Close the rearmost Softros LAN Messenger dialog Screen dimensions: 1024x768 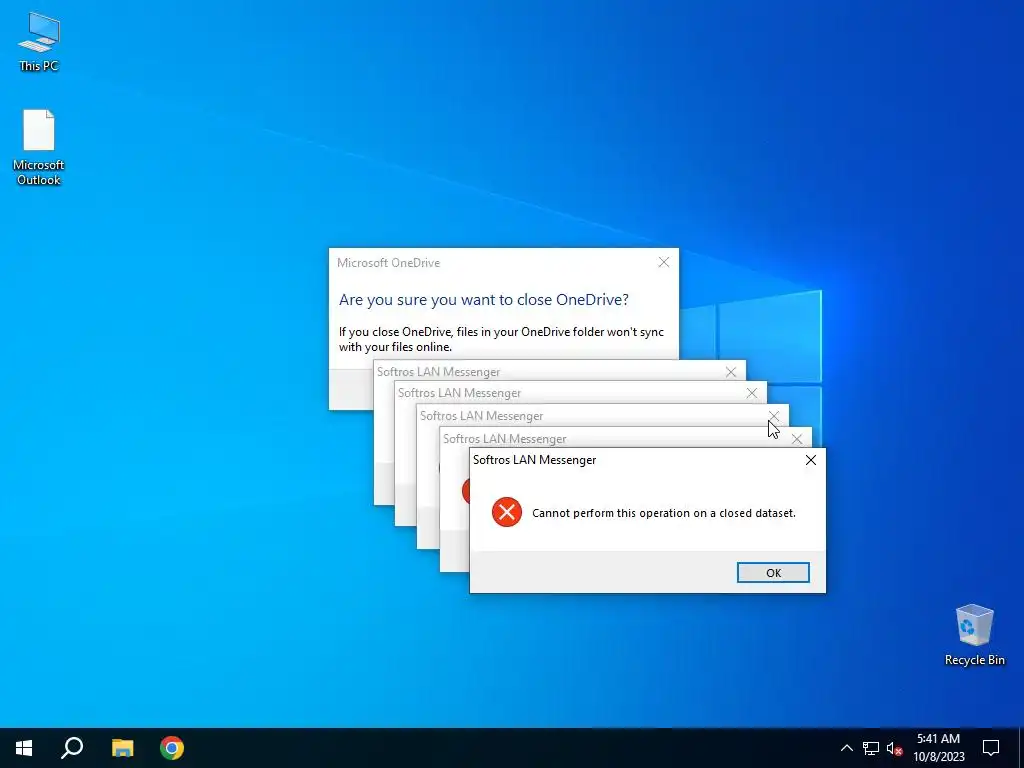(731, 372)
